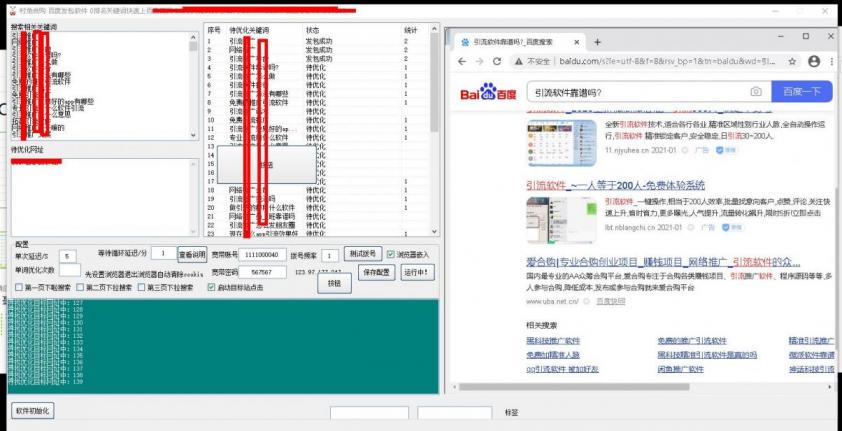This screenshot has width=842, height=431.
Task: Click the browser horizontal scrollbar thumb
Action: pyautogui.click(x=574, y=387)
